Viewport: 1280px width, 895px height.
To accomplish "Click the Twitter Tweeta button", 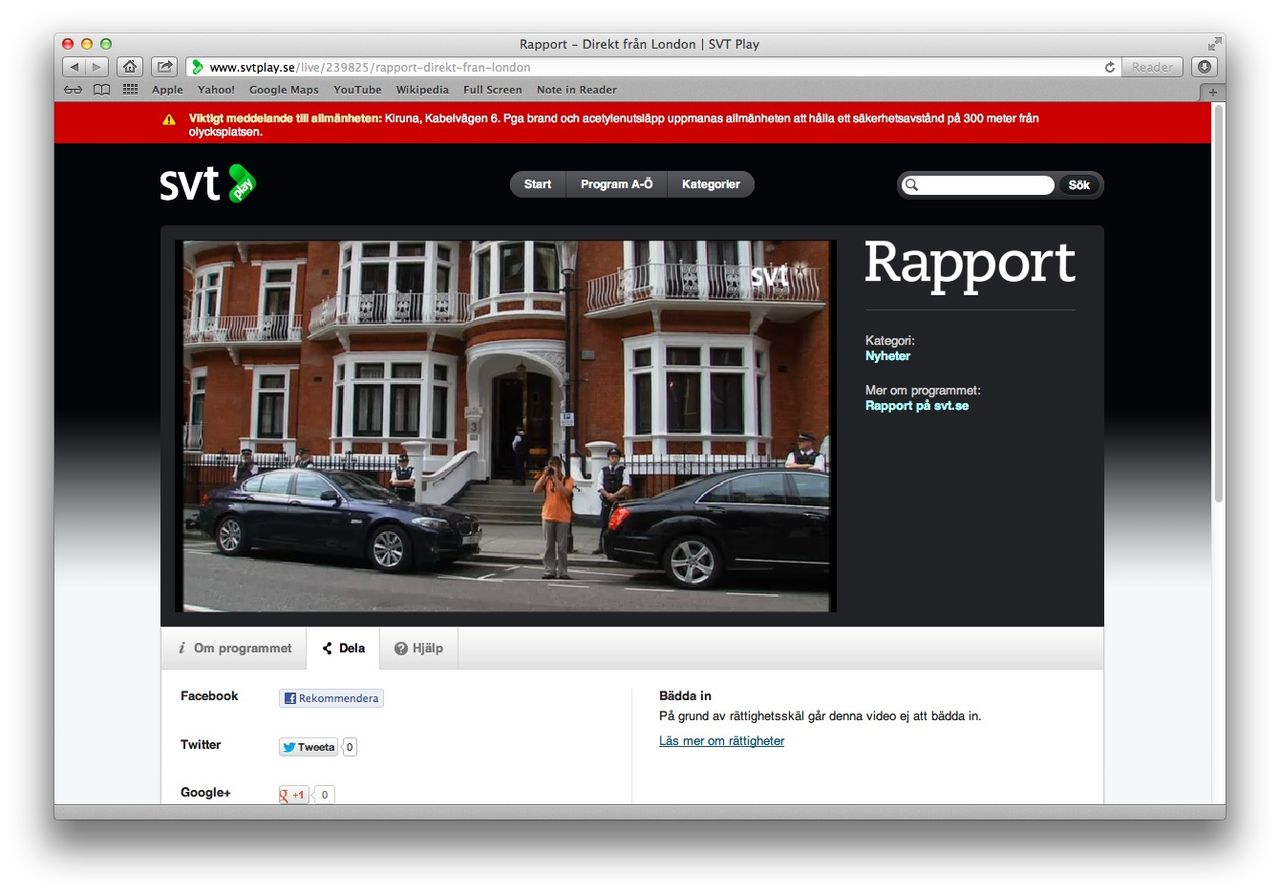I will coord(308,747).
